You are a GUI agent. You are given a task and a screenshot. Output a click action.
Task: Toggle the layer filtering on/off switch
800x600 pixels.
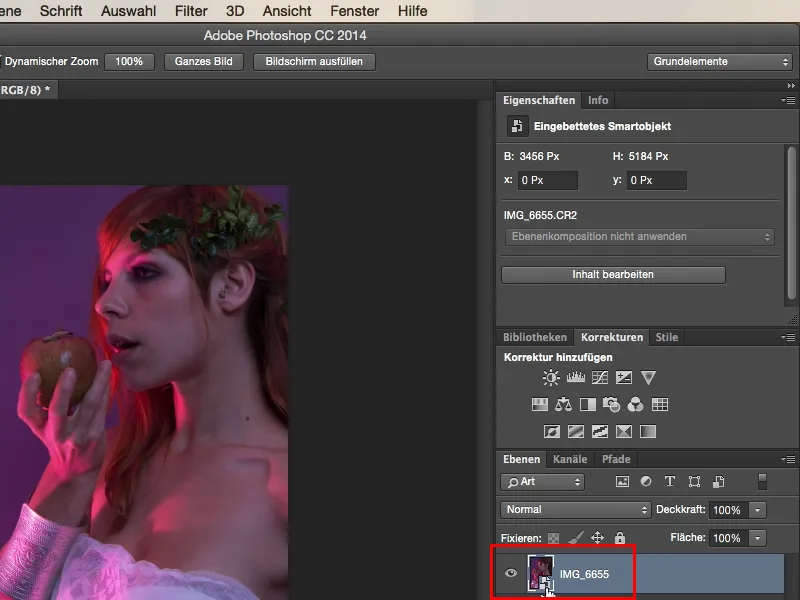(x=762, y=482)
